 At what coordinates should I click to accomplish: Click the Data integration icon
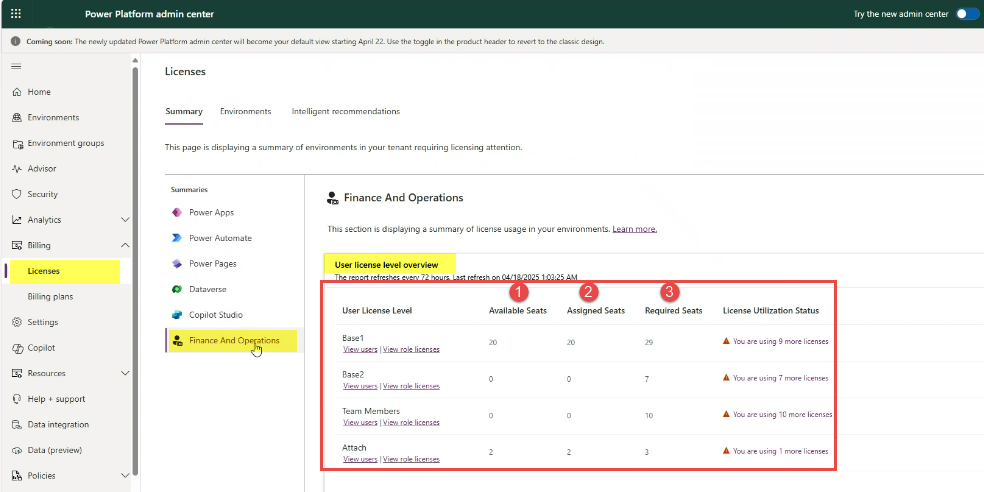tap(17, 425)
